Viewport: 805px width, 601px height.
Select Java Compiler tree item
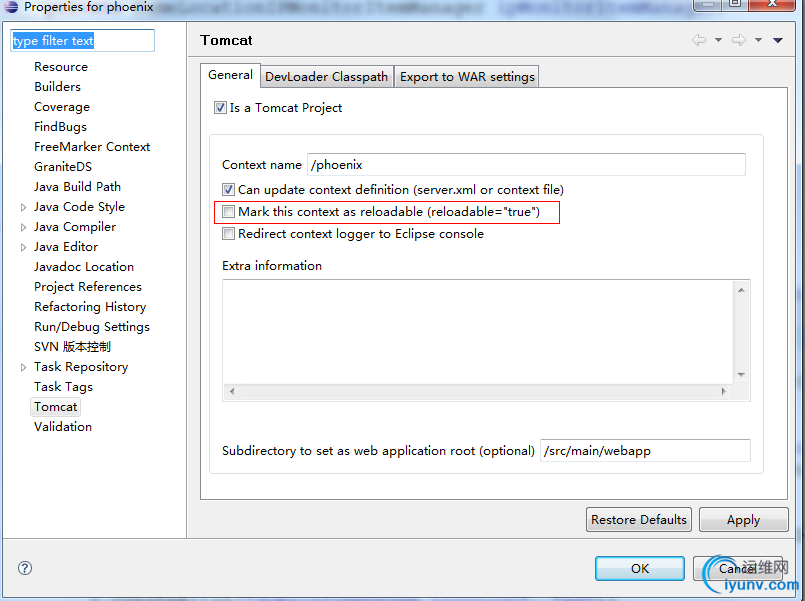point(75,227)
